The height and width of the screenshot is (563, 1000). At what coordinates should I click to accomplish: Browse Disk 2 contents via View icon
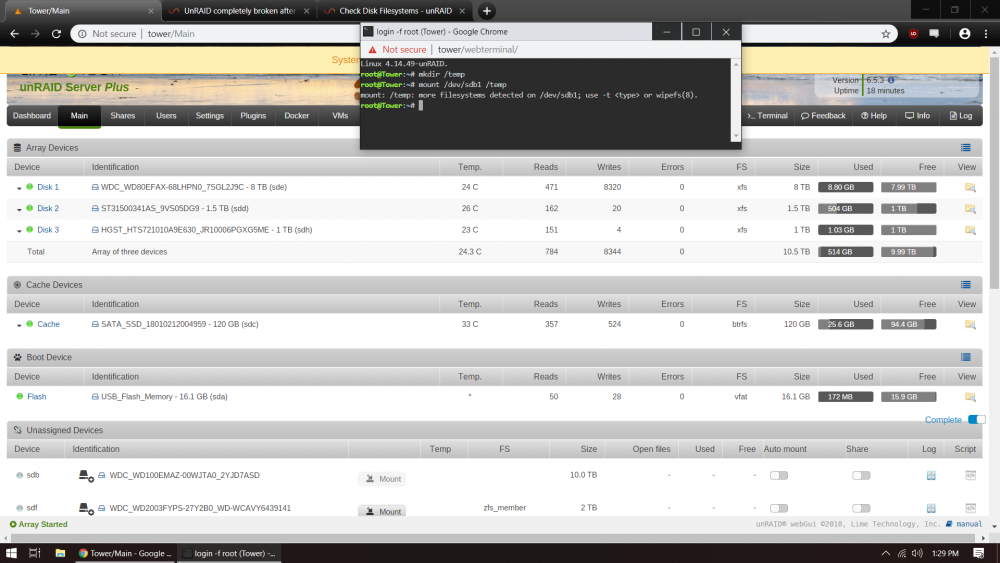pyautogui.click(x=970, y=208)
